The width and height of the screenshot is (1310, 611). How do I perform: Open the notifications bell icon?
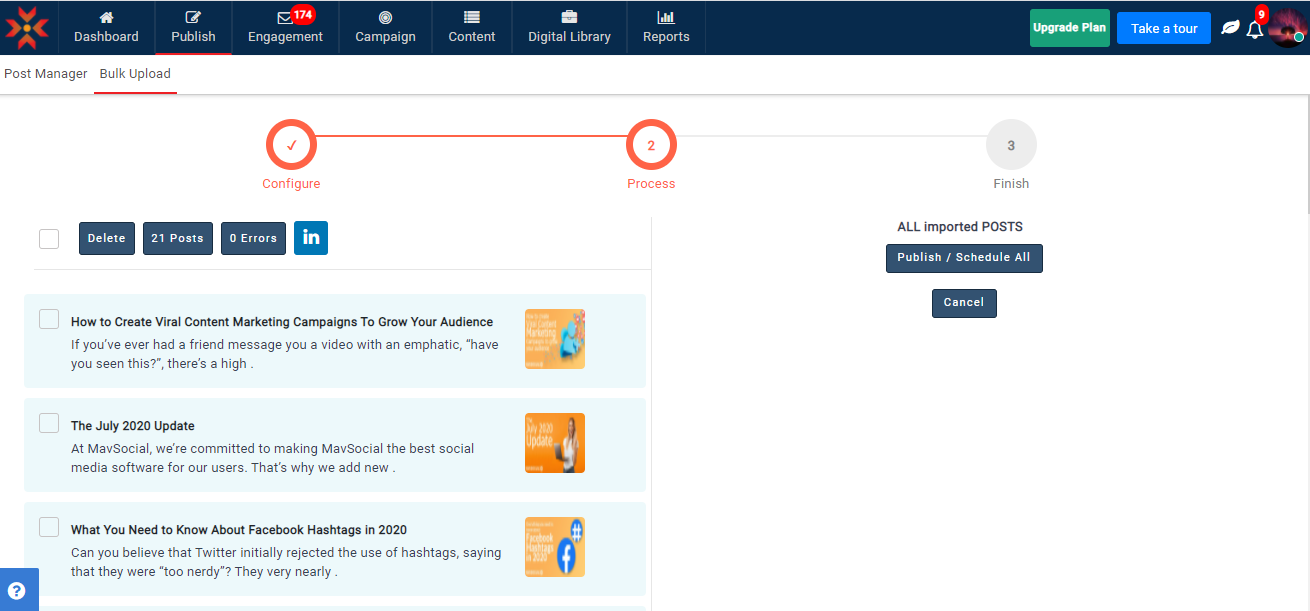point(1254,29)
